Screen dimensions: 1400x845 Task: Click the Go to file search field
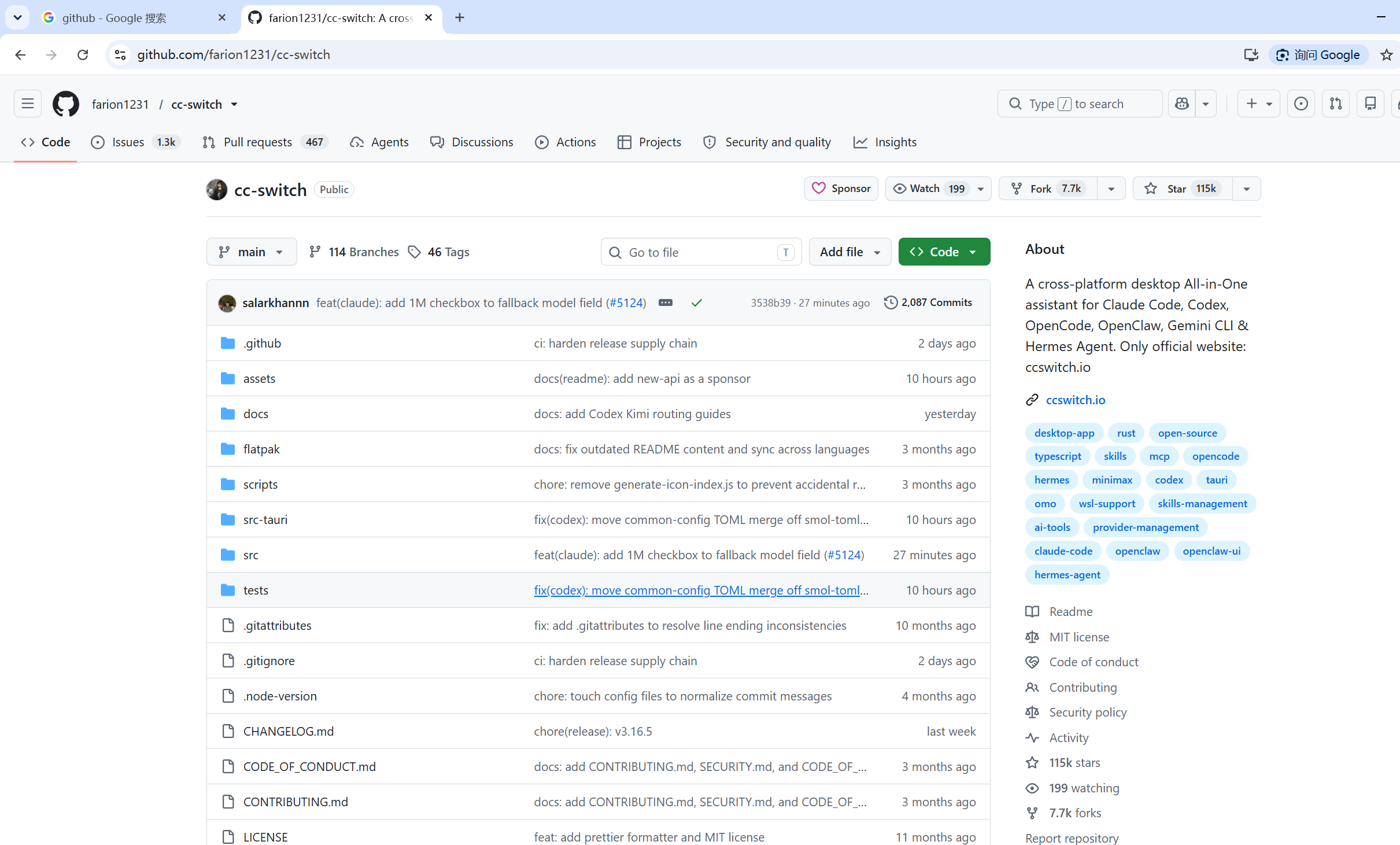tap(701, 252)
